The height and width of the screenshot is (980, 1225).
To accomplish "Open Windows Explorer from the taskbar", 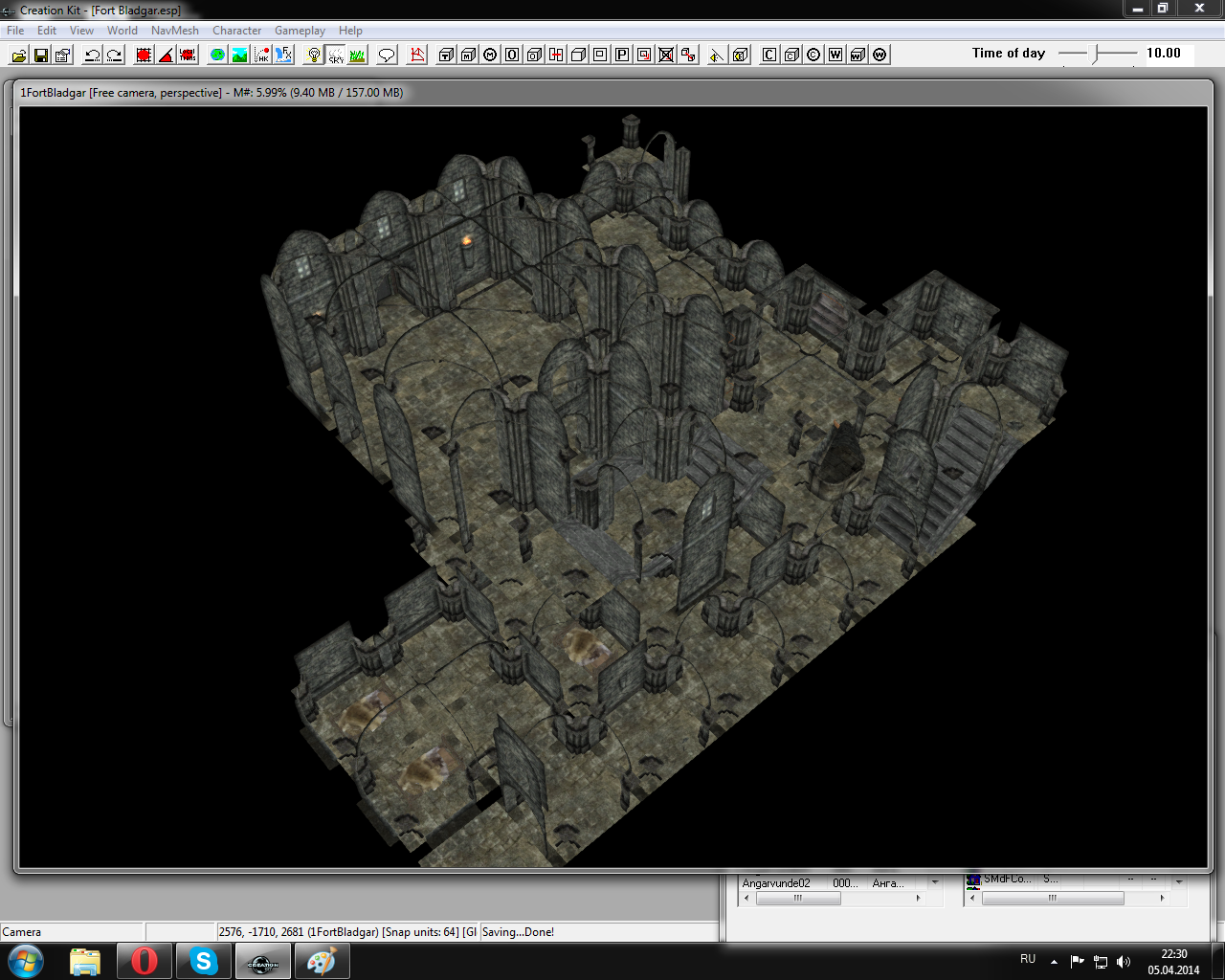I will click(85, 962).
